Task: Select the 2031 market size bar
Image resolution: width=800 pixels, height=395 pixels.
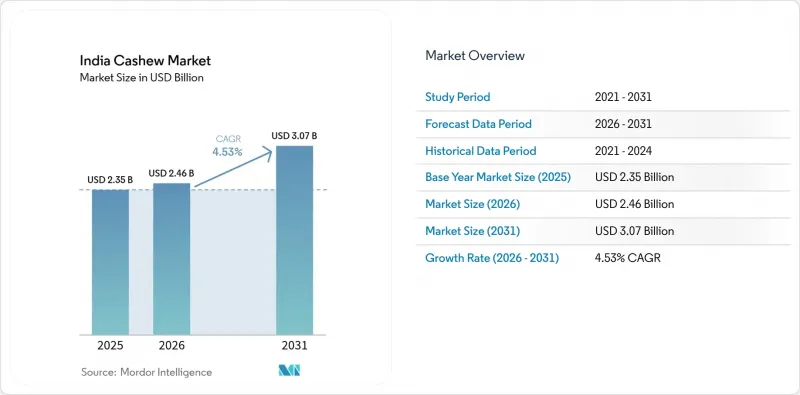Action: pos(294,240)
